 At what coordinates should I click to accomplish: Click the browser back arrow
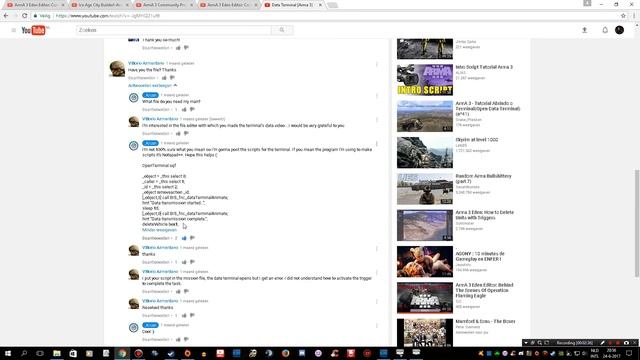pos(6,16)
